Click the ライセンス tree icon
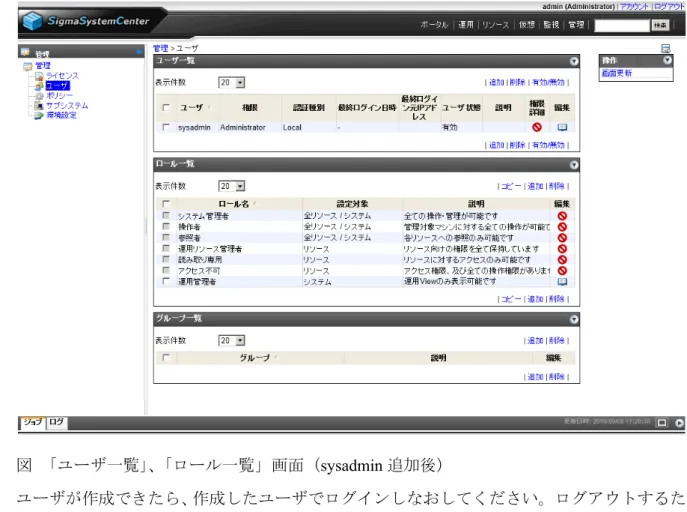Viewport: 687px width, 512px height. 39,76
